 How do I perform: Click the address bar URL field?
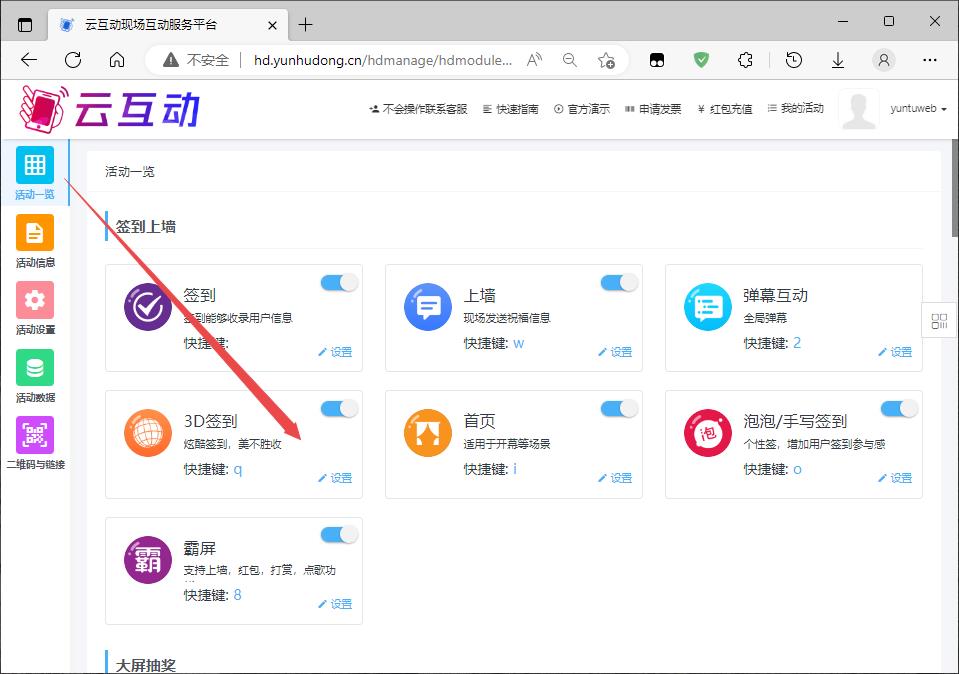click(x=383, y=60)
